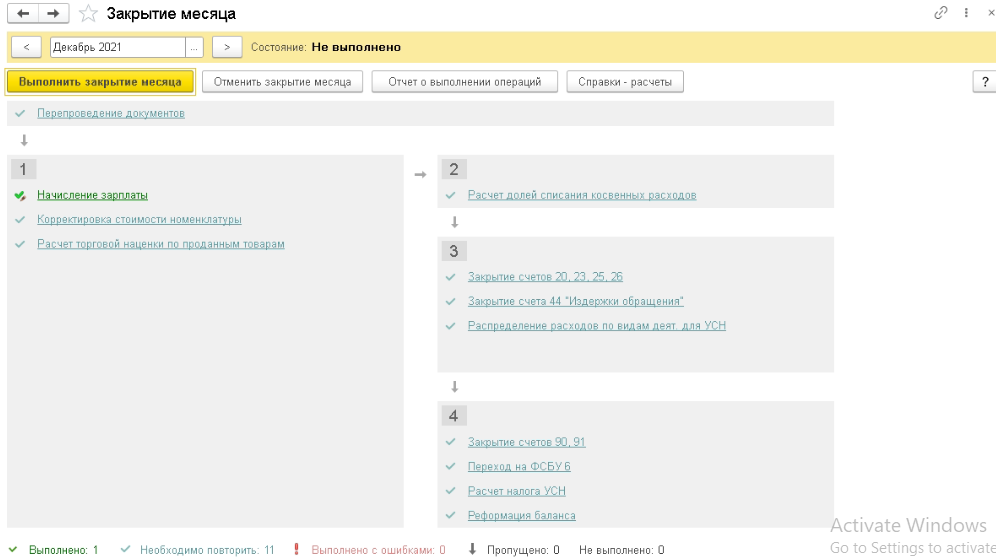Screen dimensions: 996x559
Task: Open help with the question mark button
Action: click(984, 82)
